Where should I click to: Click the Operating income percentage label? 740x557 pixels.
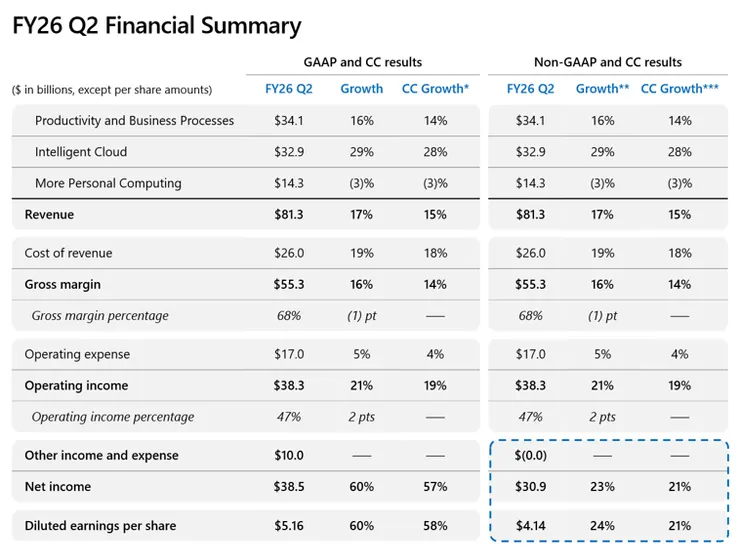coord(113,417)
